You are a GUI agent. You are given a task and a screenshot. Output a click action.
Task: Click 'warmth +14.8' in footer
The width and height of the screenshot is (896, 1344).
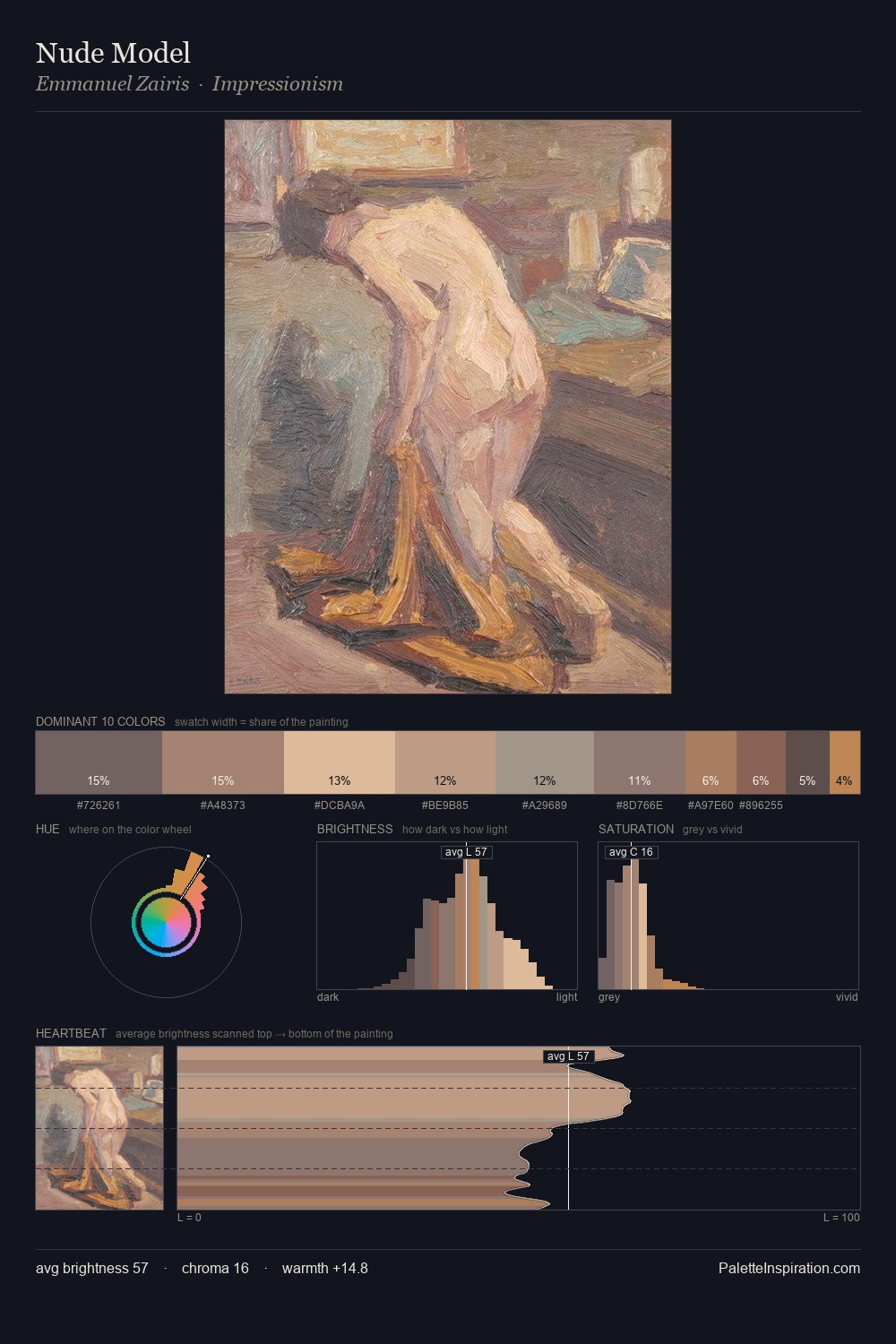(x=325, y=1268)
